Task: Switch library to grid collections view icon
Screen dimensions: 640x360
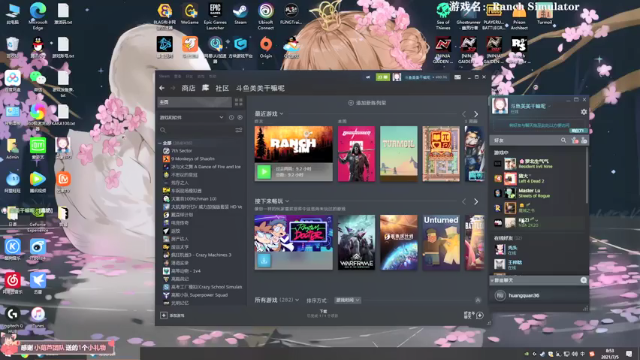Action: pos(238,102)
